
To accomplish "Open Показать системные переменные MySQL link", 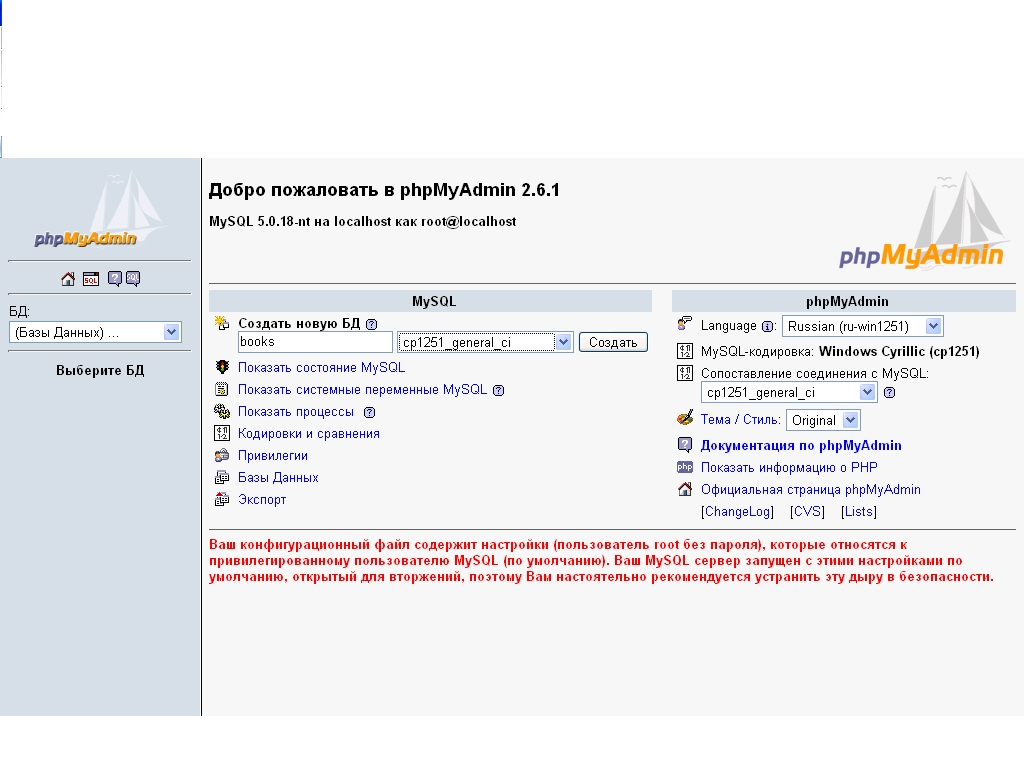I will 362,389.
